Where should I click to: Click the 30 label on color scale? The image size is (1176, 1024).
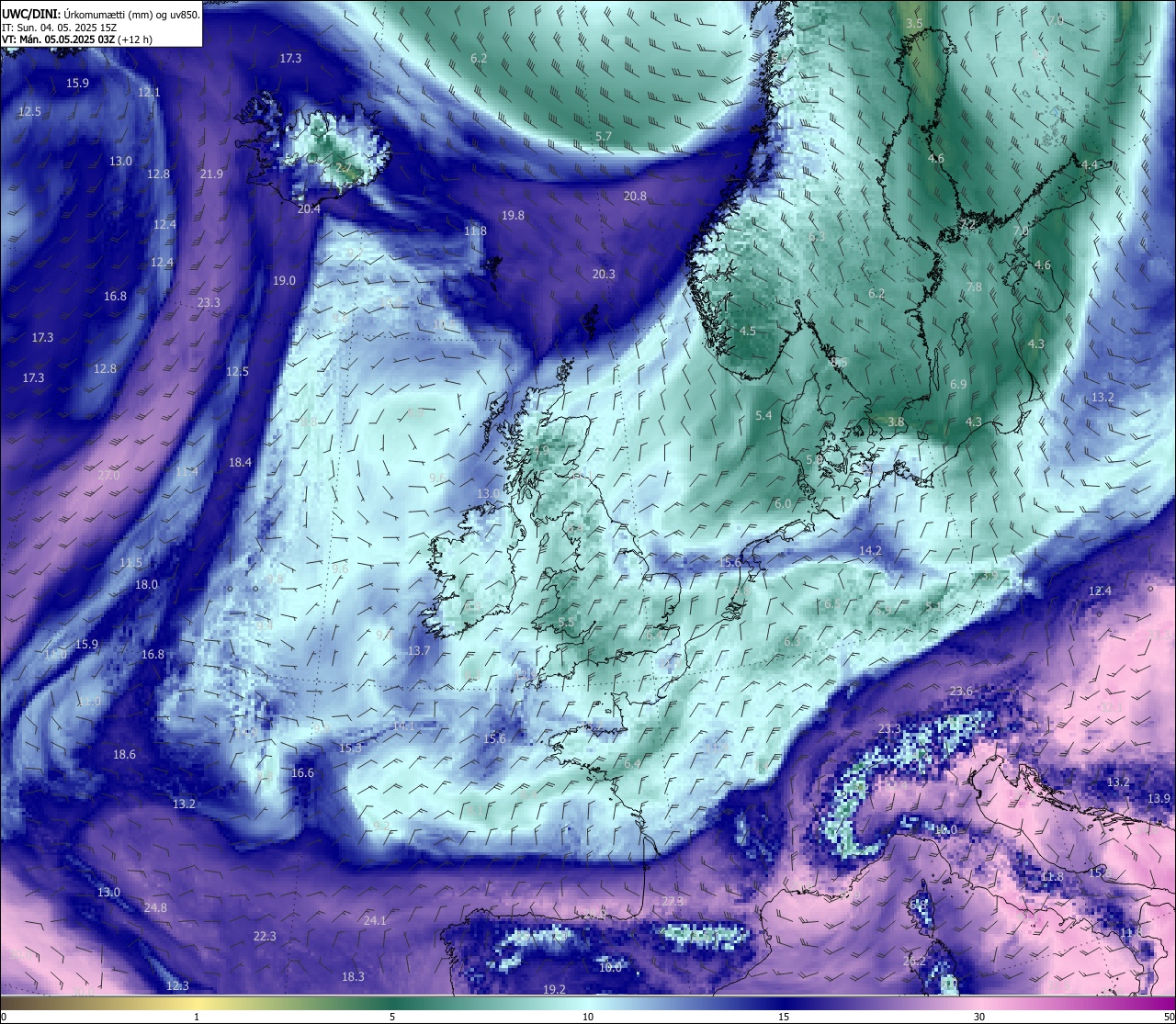[x=979, y=1017]
